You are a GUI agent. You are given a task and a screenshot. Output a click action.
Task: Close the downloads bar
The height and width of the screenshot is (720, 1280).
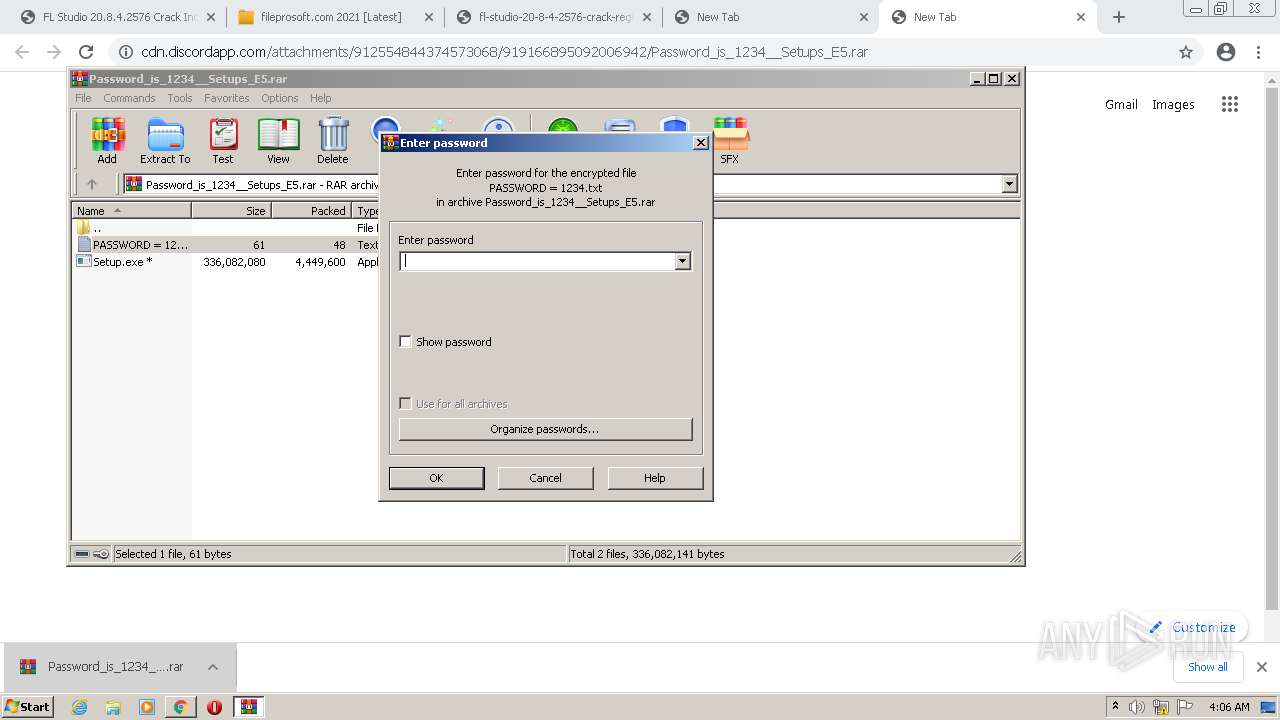[1261, 667]
